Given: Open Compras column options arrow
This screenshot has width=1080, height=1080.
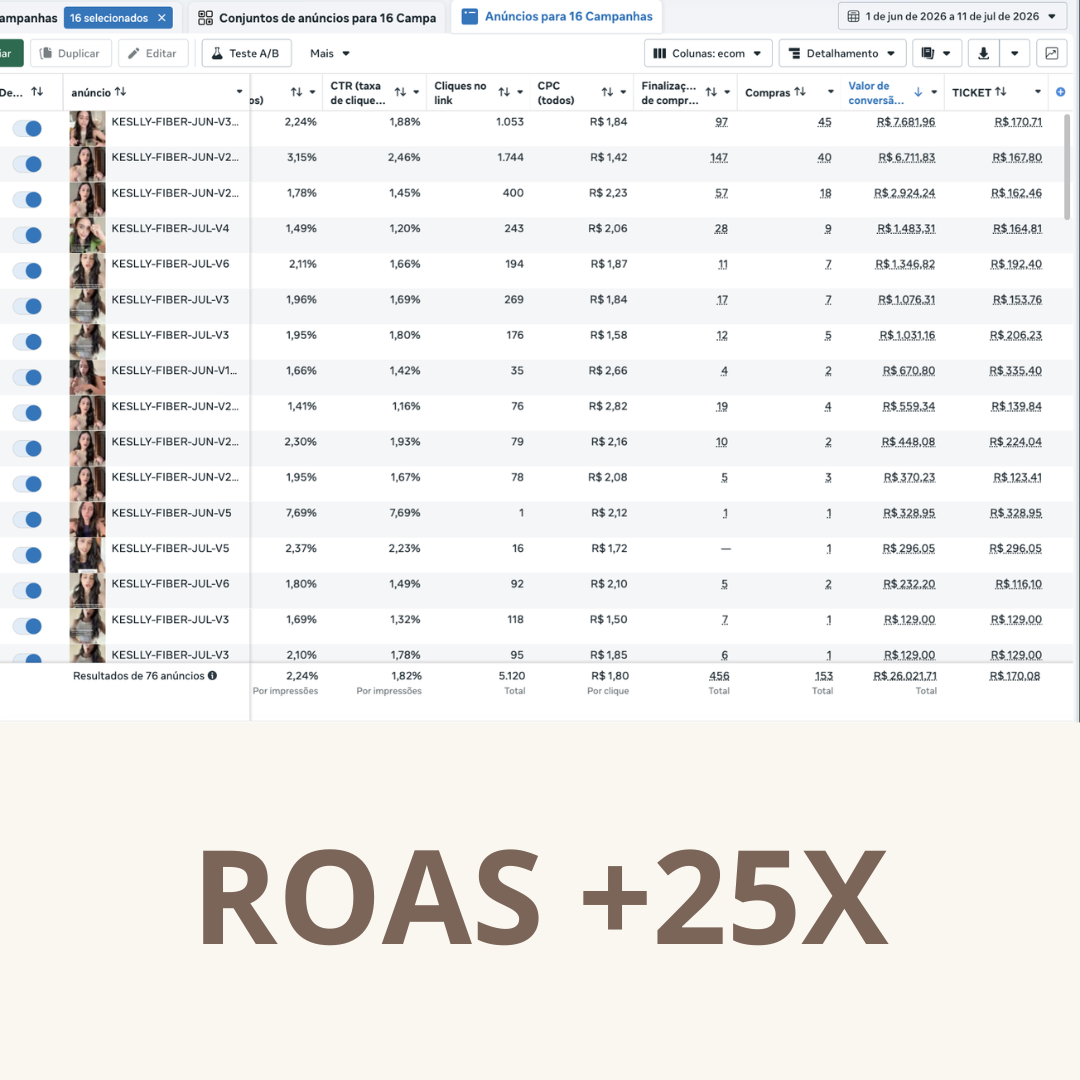Looking at the screenshot, I should coord(831,92).
